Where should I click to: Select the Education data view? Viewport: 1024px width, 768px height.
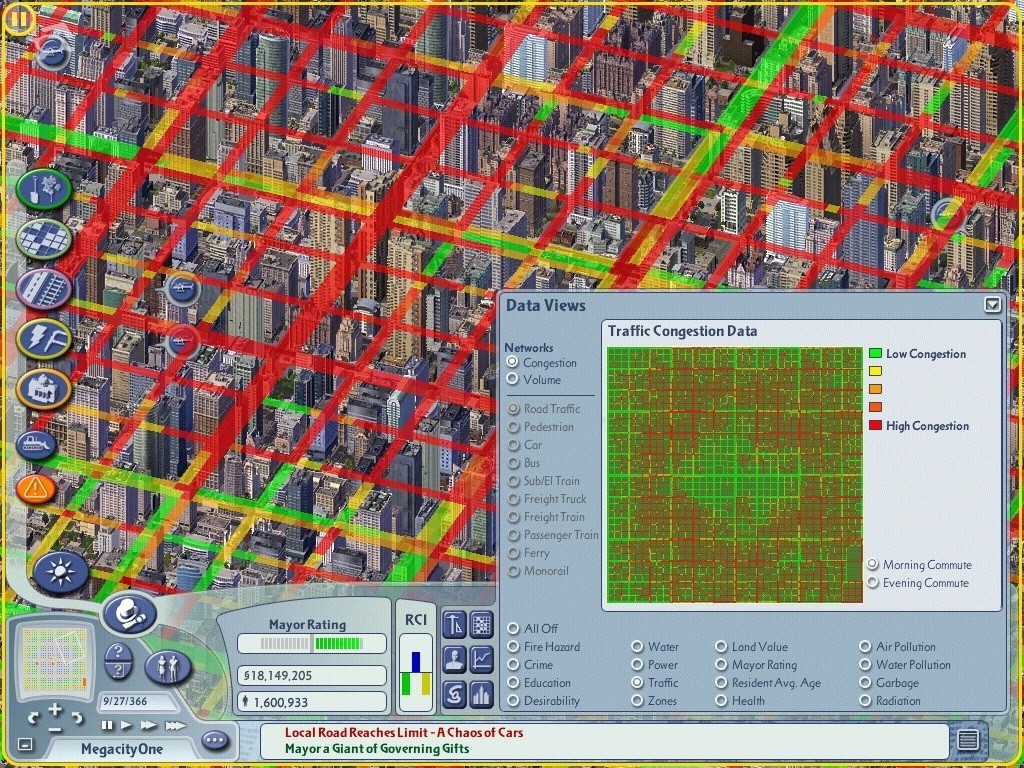(x=513, y=682)
